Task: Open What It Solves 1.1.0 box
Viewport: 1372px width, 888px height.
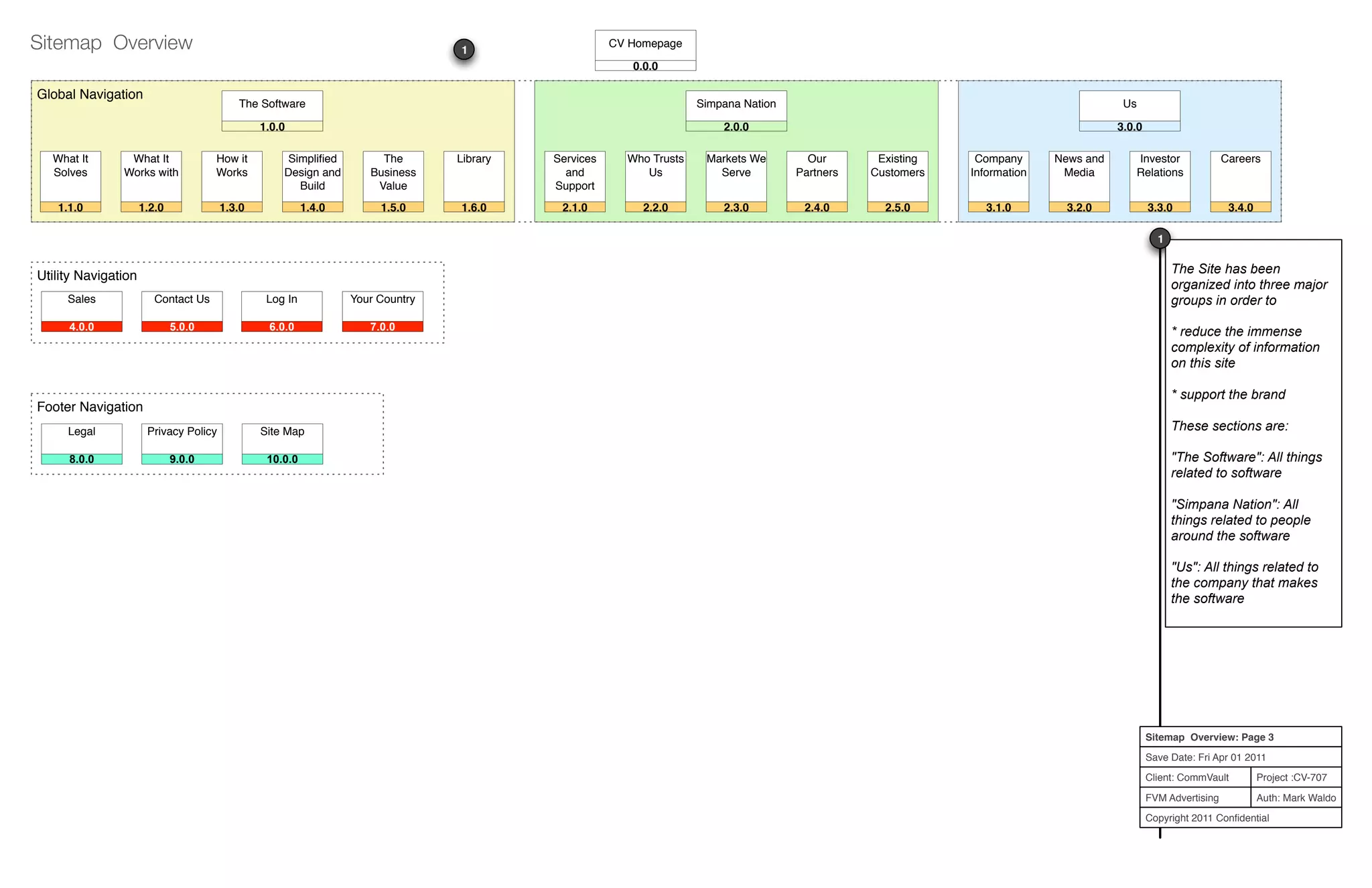Action: 70,182
